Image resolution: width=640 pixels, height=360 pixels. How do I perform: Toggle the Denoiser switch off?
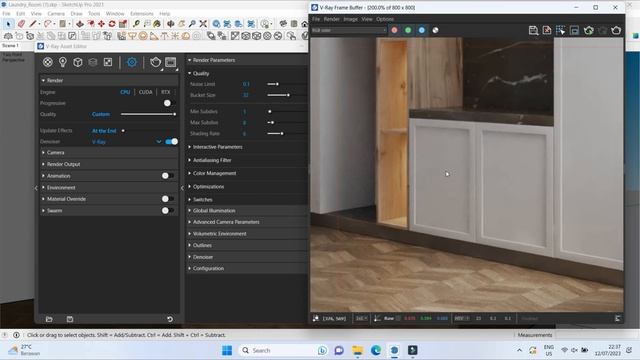point(171,142)
